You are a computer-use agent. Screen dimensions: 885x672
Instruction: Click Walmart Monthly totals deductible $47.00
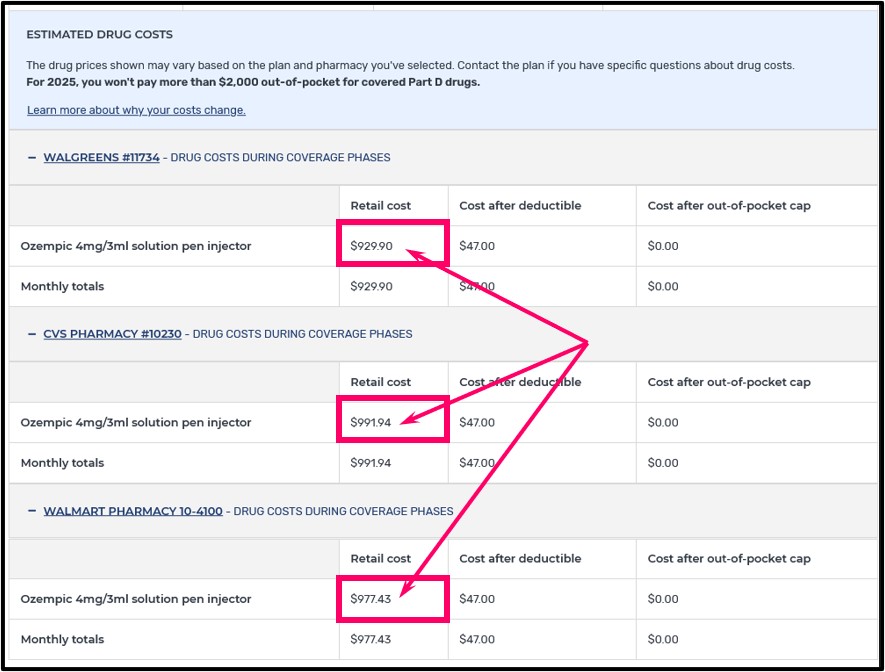pyautogui.click(x=477, y=640)
